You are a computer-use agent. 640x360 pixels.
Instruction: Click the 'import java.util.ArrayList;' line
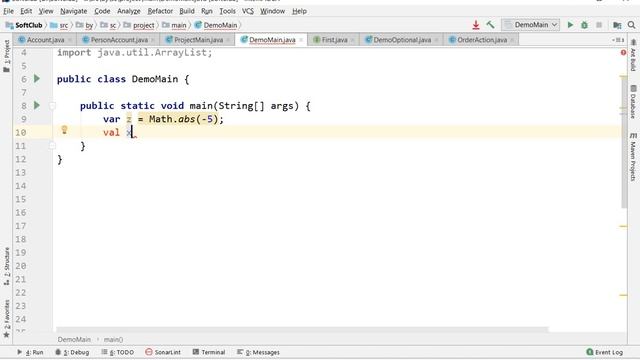[135, 53]
